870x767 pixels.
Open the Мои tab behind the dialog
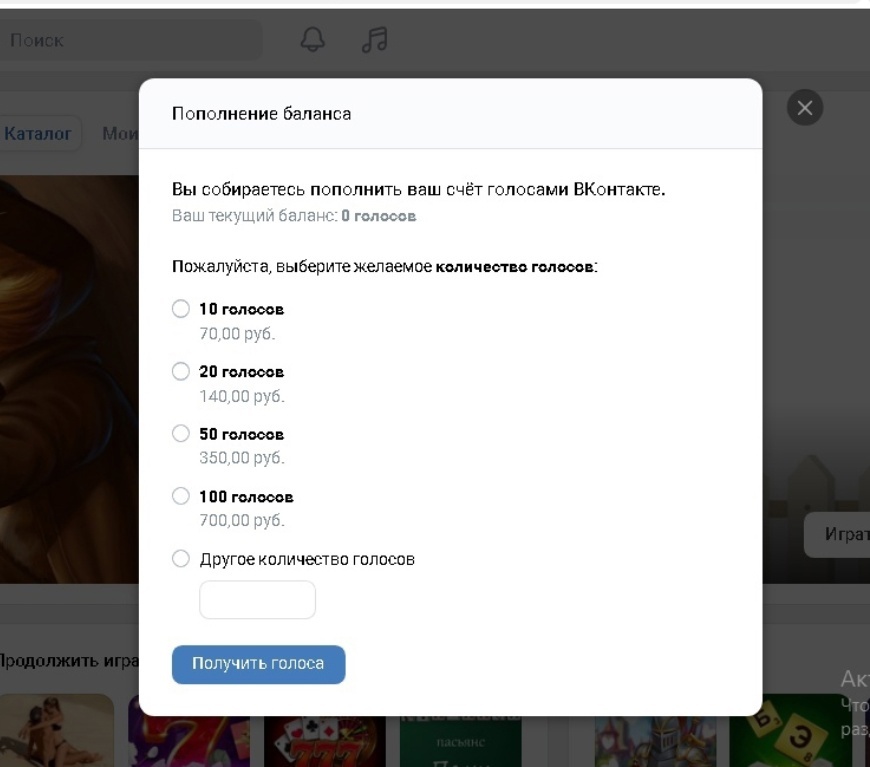(x=119, y=134)
